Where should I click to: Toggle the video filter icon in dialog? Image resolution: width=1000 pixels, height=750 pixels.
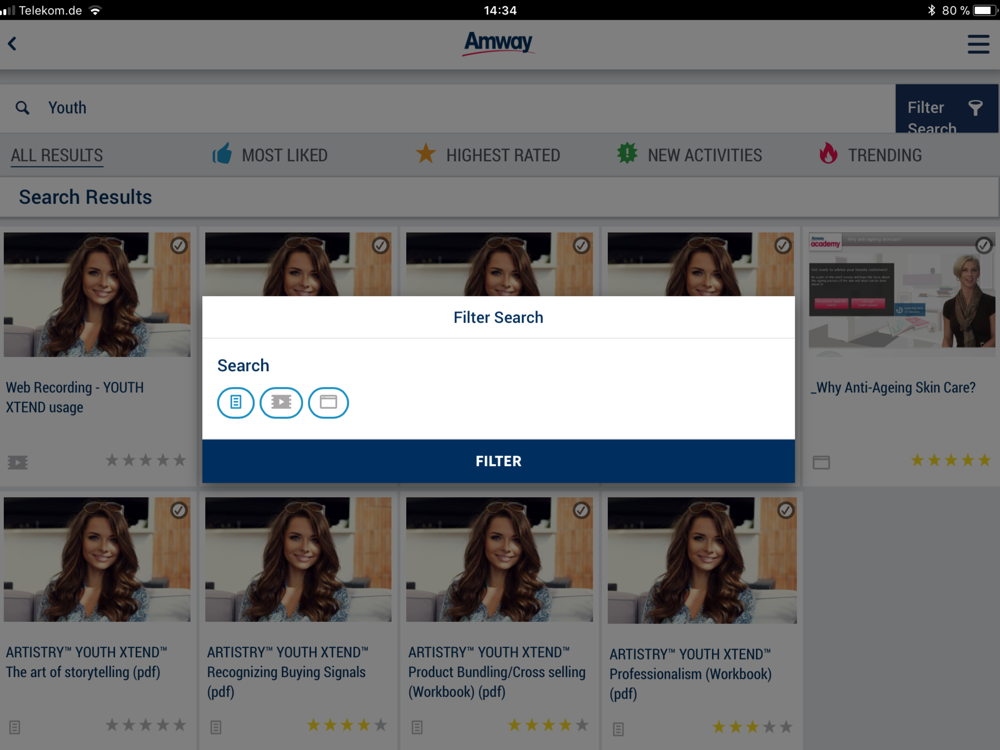coord(281,402)
